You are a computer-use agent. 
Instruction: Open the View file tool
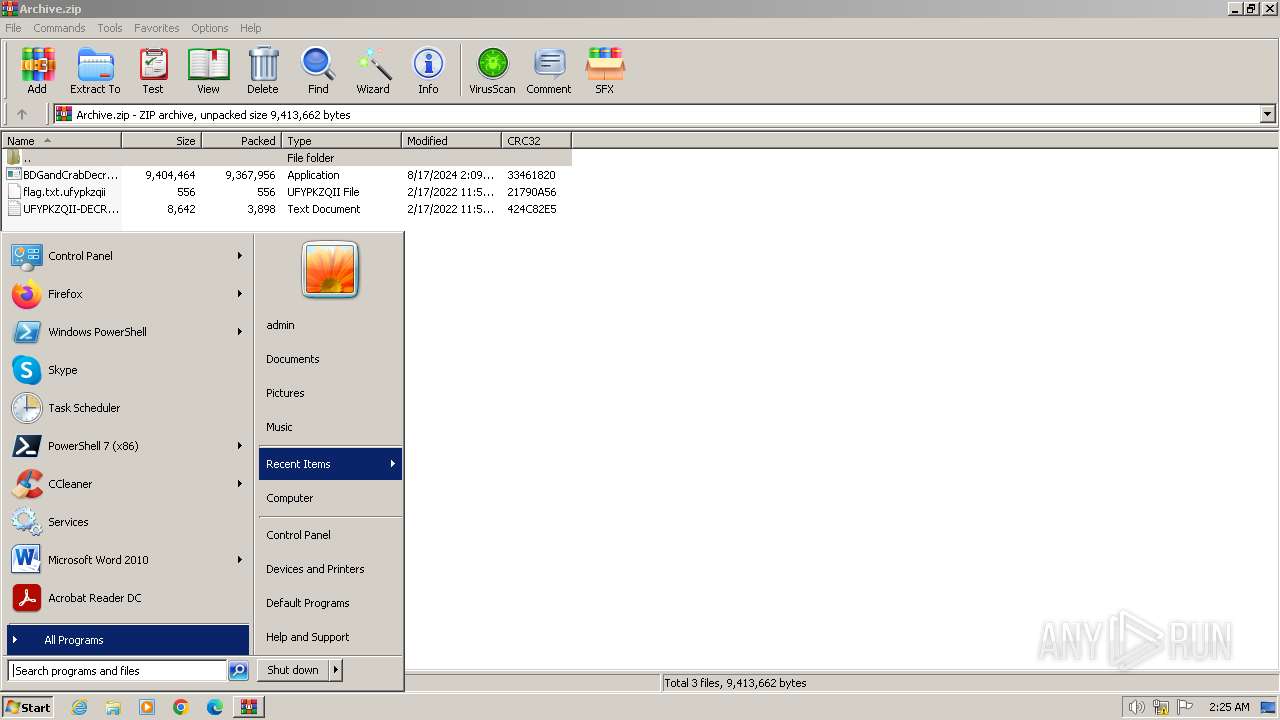(208, 70)
